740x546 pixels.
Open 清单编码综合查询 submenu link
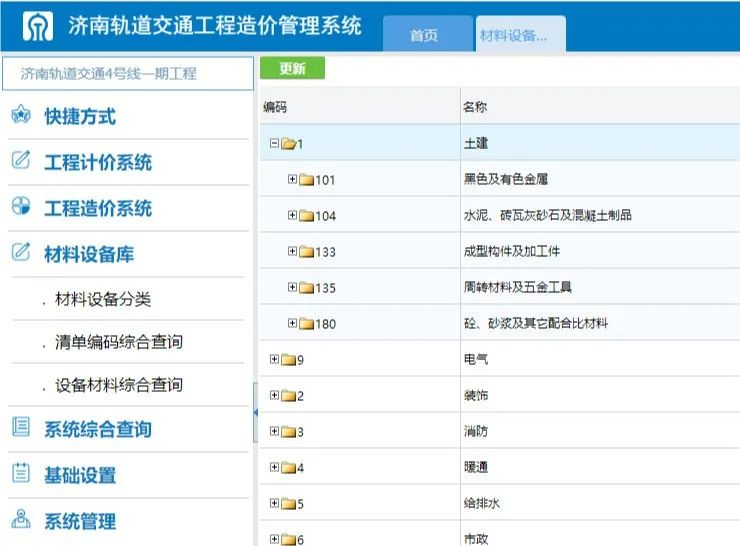coord(119,342)
